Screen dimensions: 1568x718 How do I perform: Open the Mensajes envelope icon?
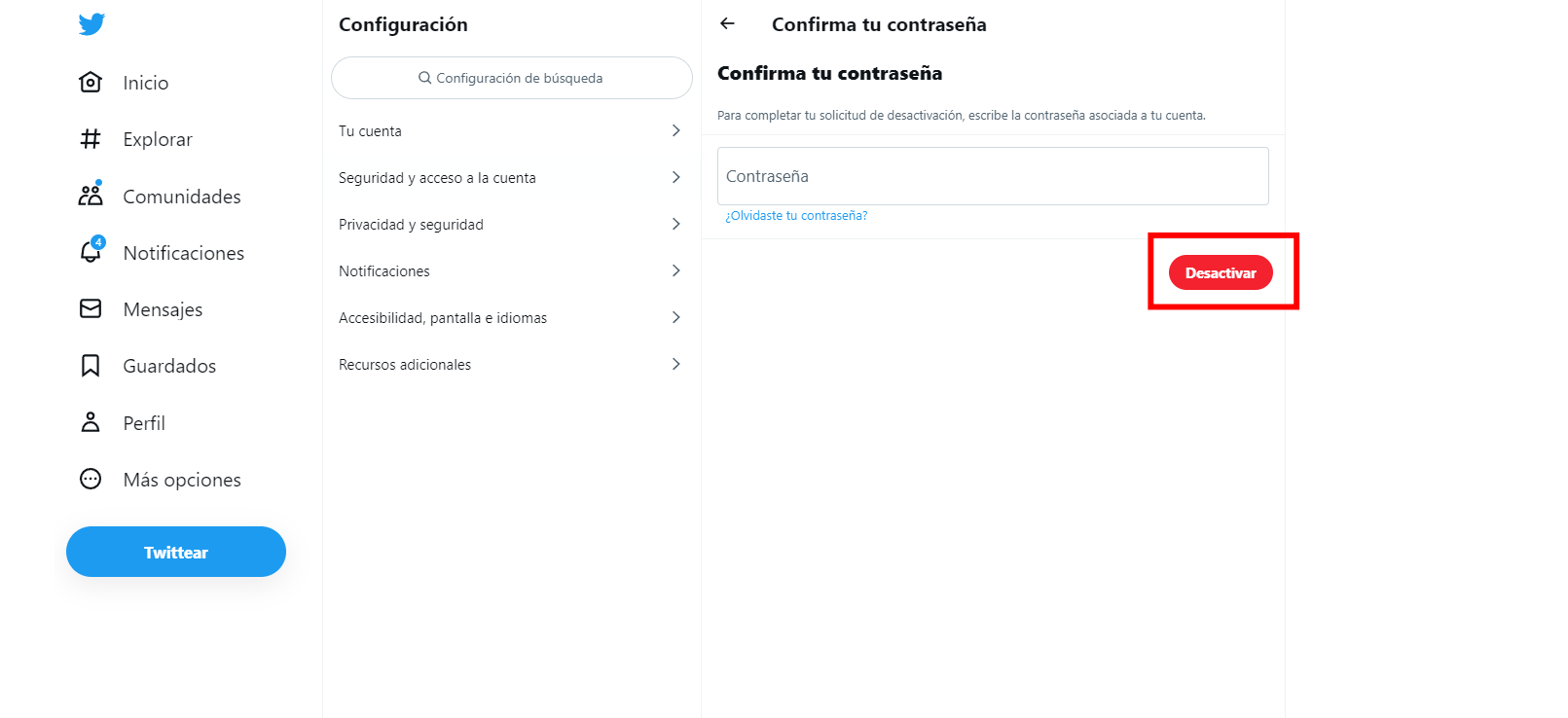[91, 308]
